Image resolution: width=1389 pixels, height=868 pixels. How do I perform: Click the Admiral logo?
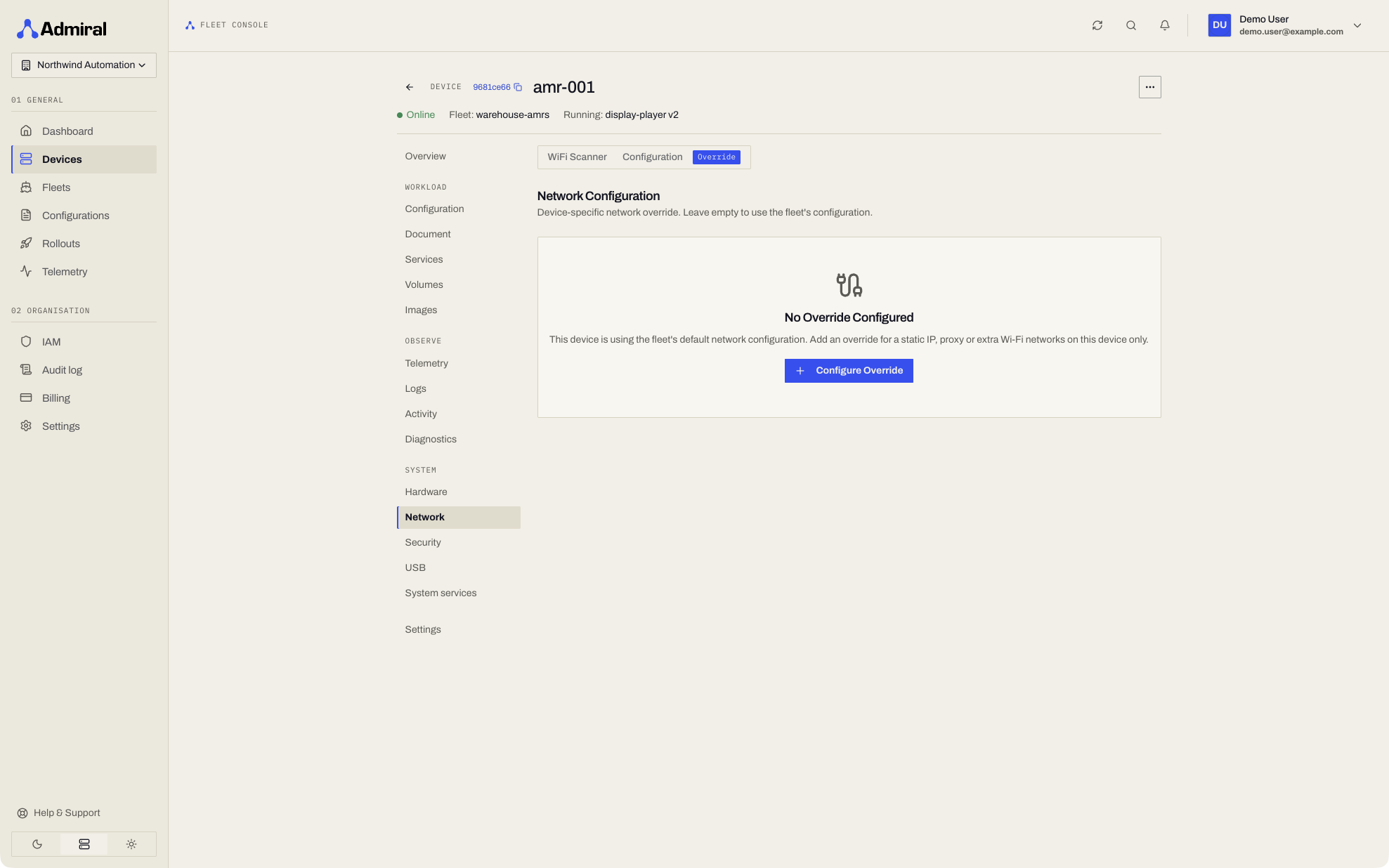point(62,29)
